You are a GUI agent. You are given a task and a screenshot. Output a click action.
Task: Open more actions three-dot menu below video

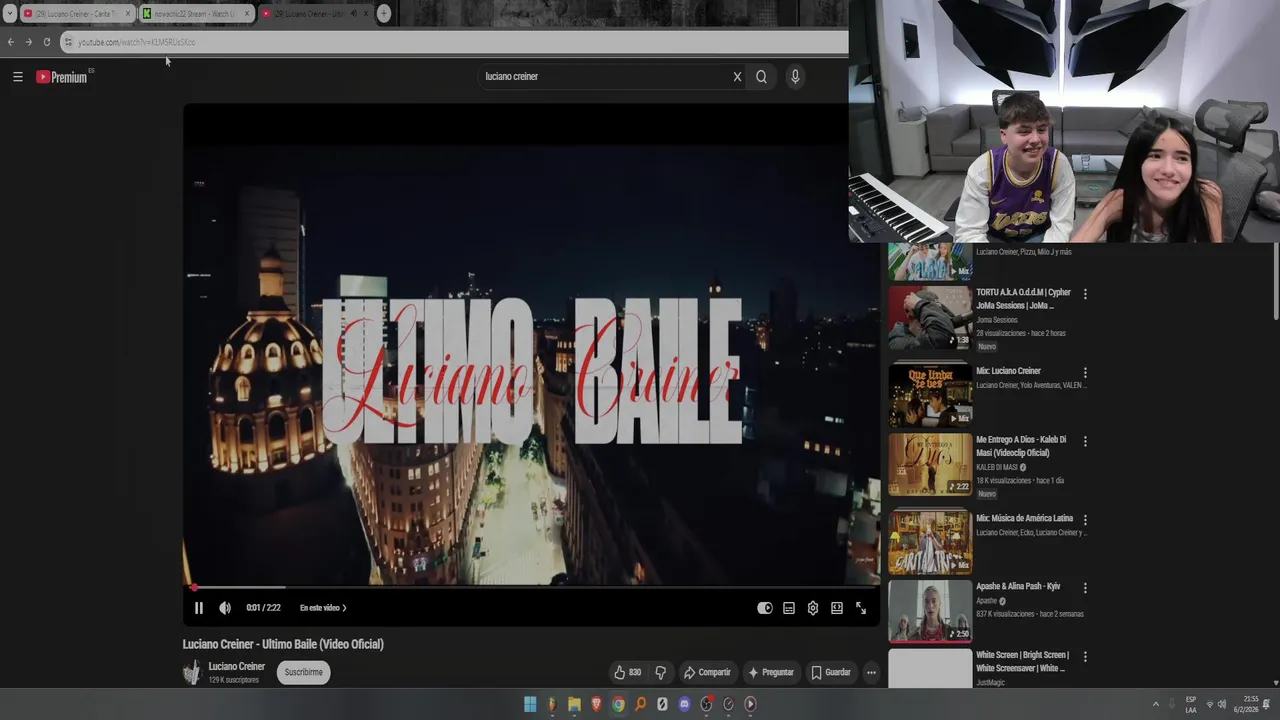(x=871, y=672)
